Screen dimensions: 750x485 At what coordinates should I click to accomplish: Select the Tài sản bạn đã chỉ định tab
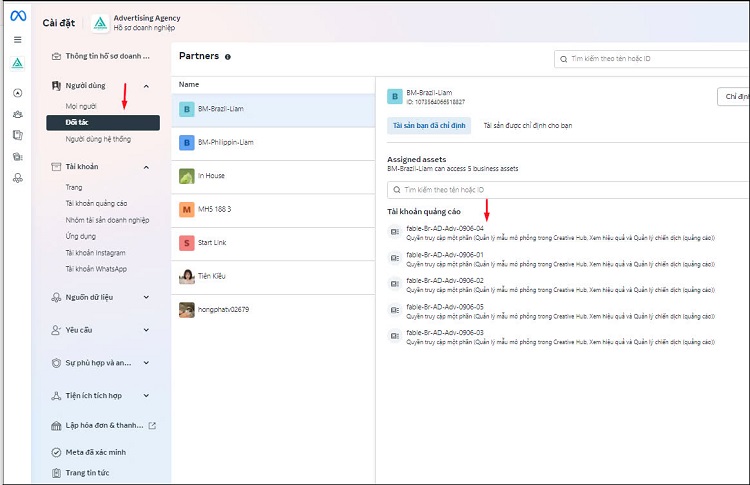click(428, 126)
